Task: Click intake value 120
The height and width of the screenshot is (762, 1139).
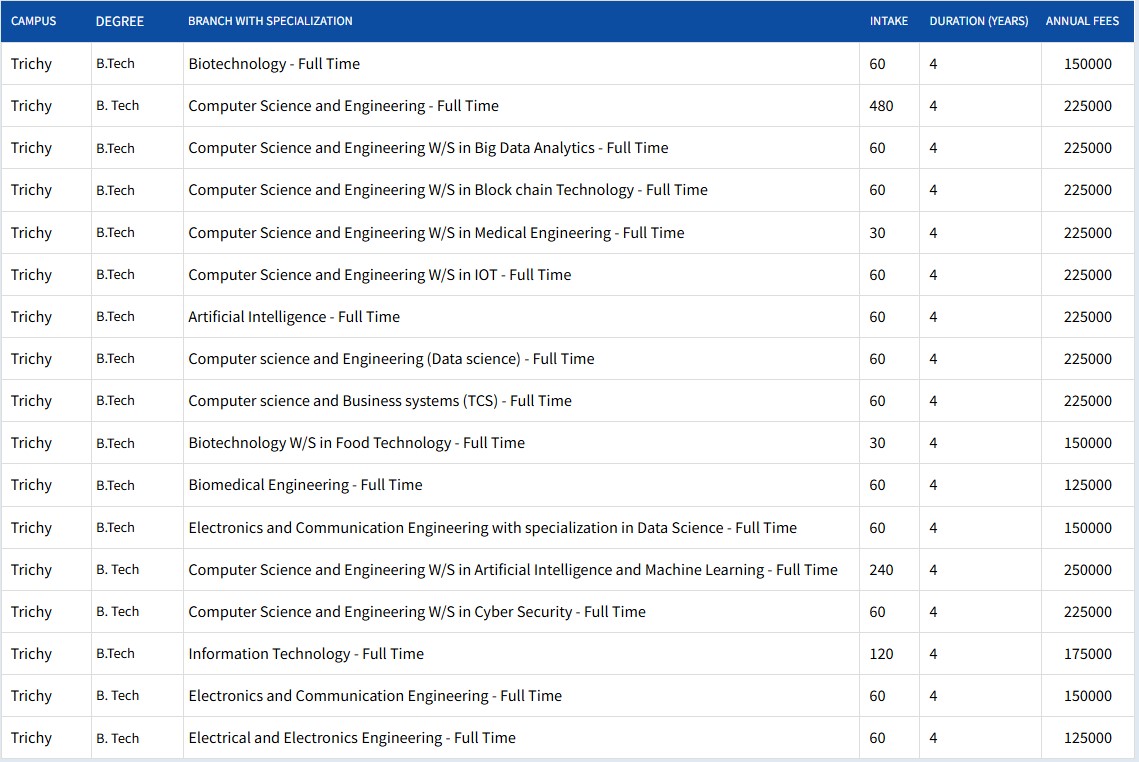Action: click(881, 654)
